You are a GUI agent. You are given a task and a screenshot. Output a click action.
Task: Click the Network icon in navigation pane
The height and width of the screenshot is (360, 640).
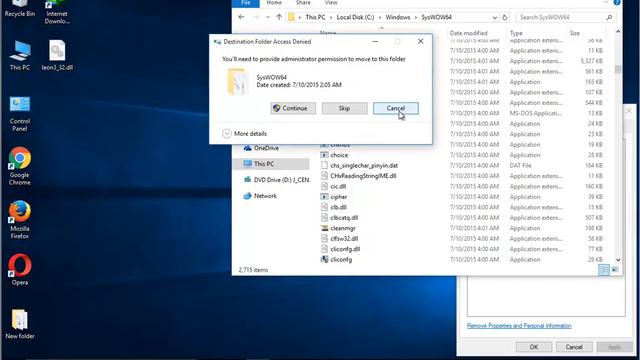click(x=247, y=196)
